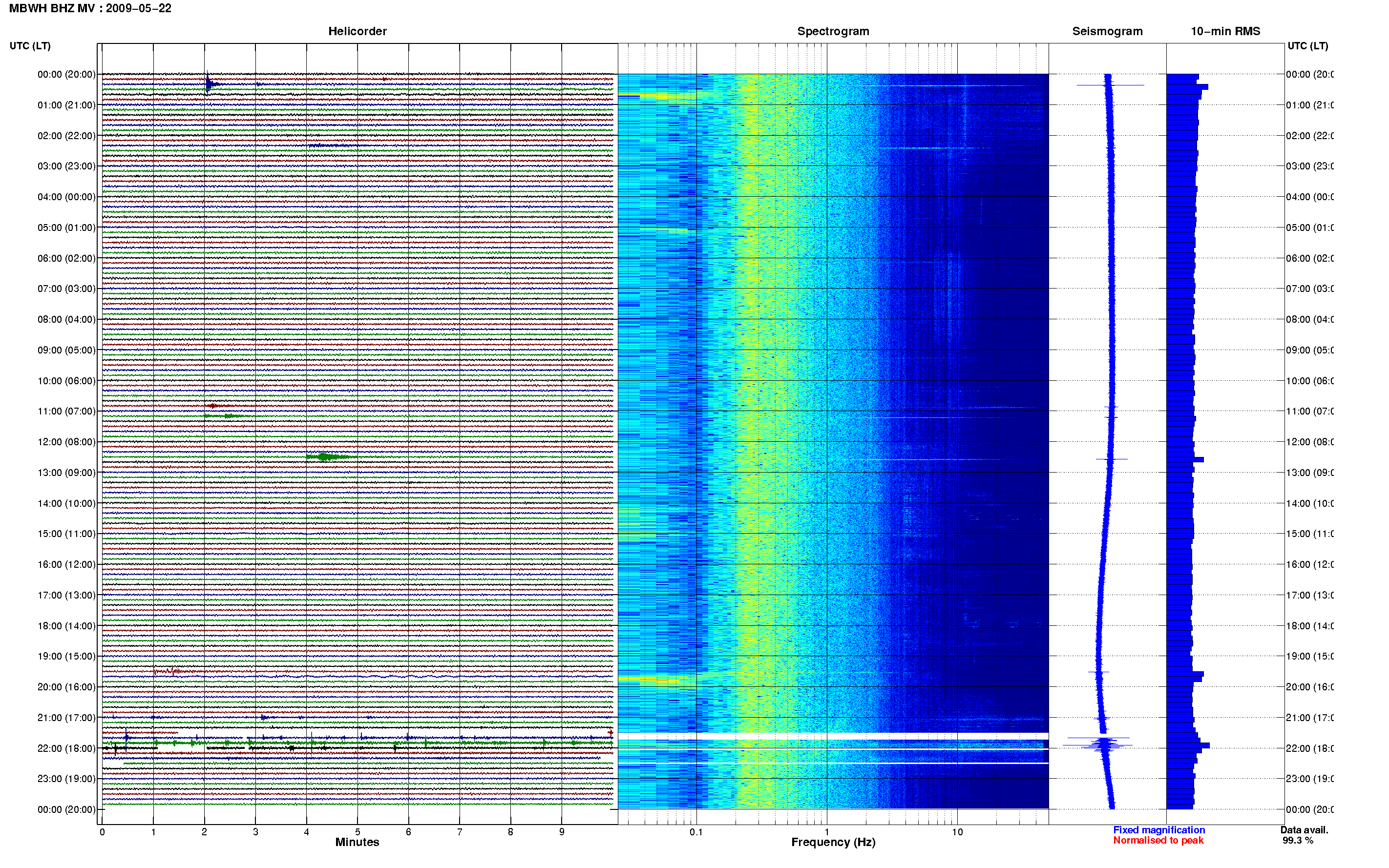Click the tallest RMS bar near 22:00
The height and width of the screenshot is (868, 1389).
pyautogui.click(x=1187, y=745)
